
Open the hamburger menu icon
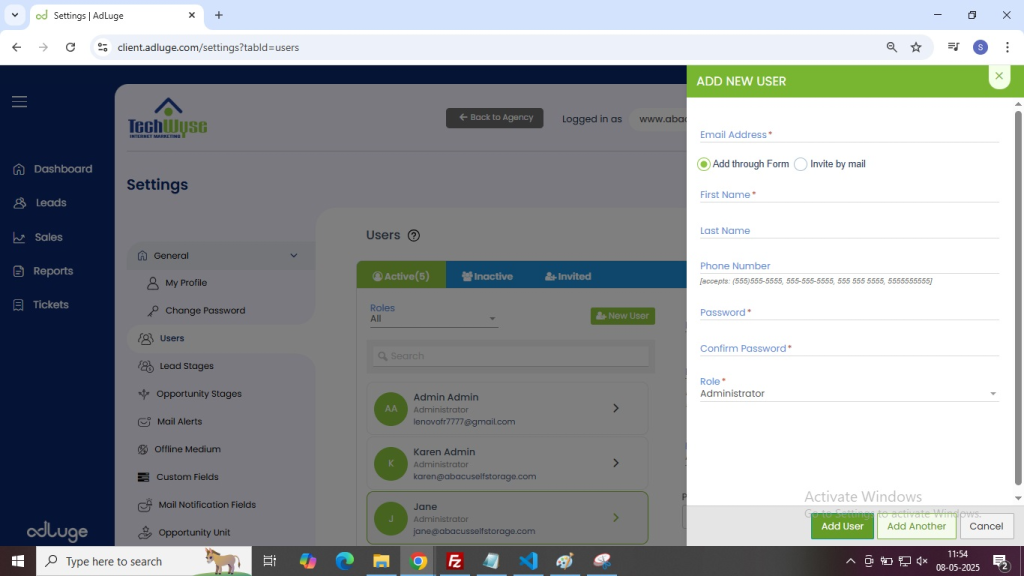[x=19, y=102]
